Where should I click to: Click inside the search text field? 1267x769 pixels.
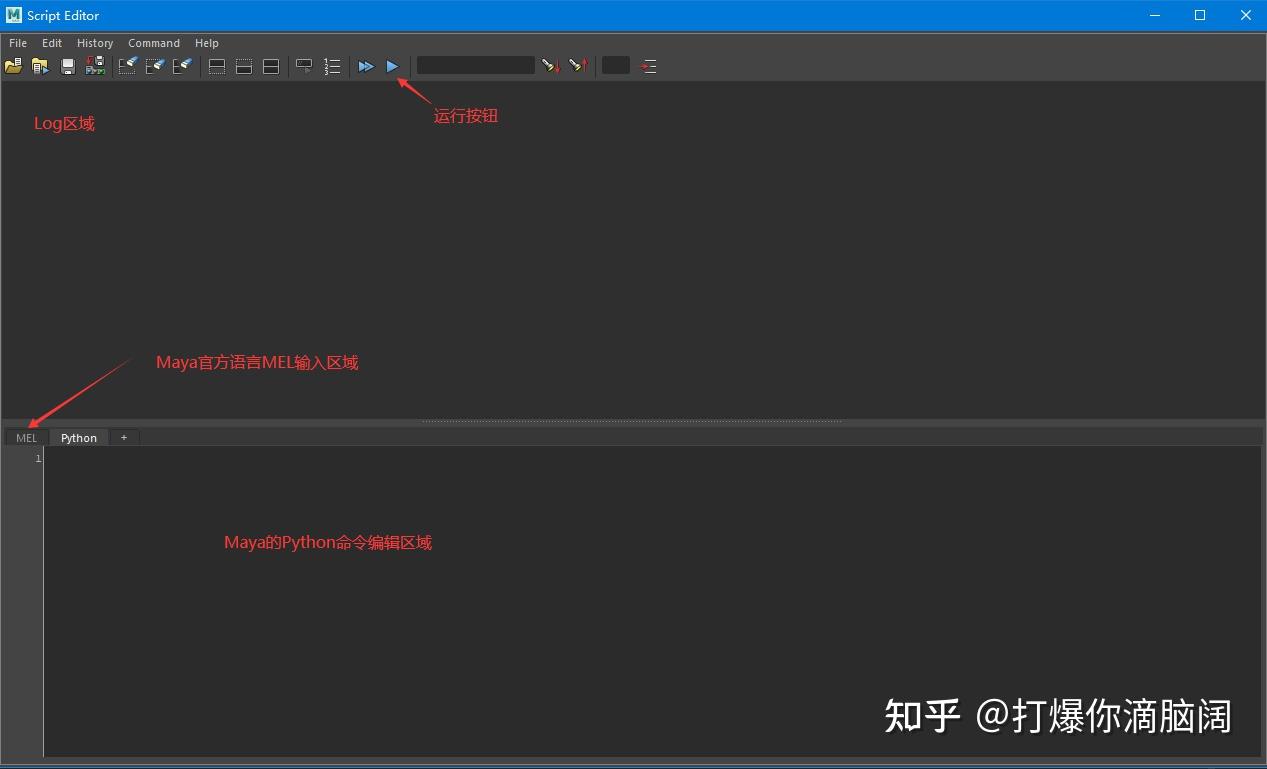[475, 65]
